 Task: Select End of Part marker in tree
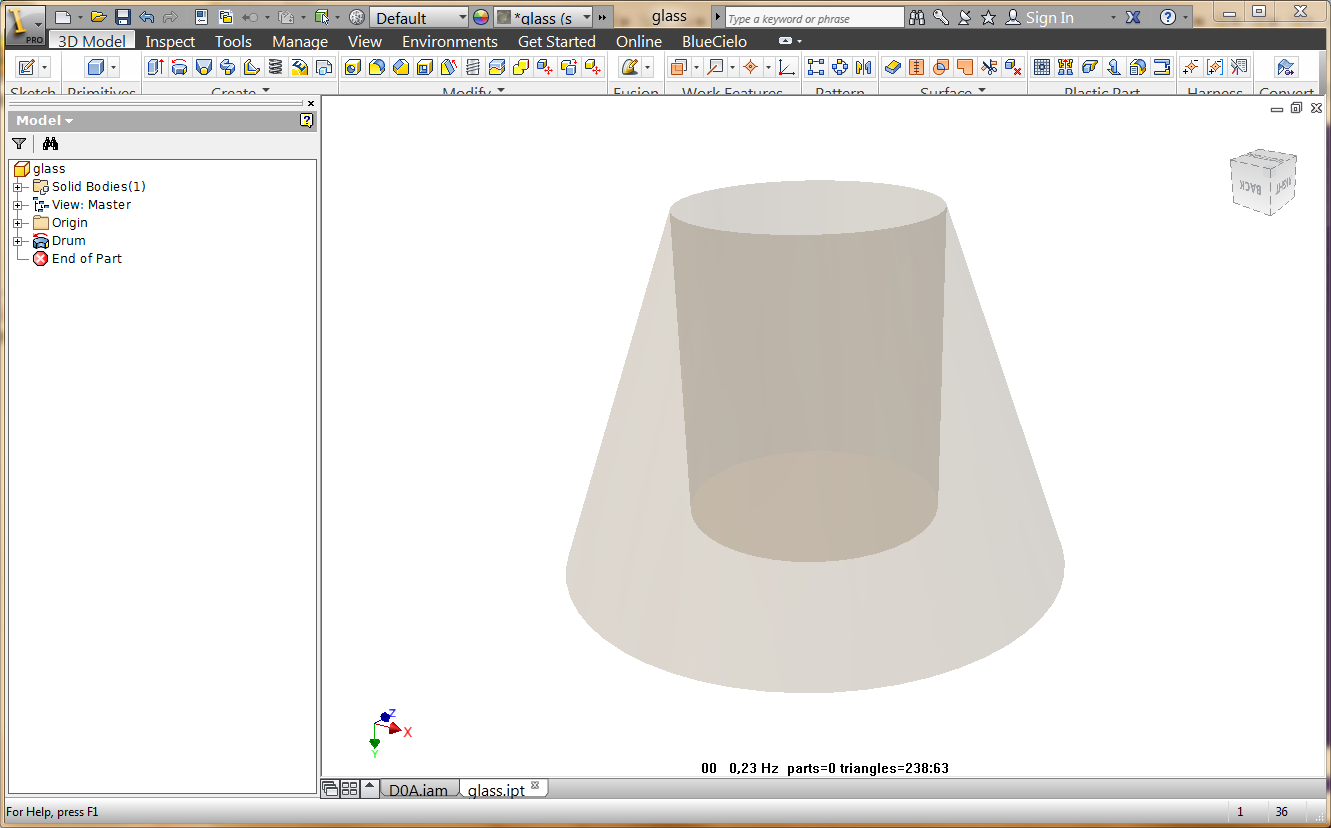[86, 259]
